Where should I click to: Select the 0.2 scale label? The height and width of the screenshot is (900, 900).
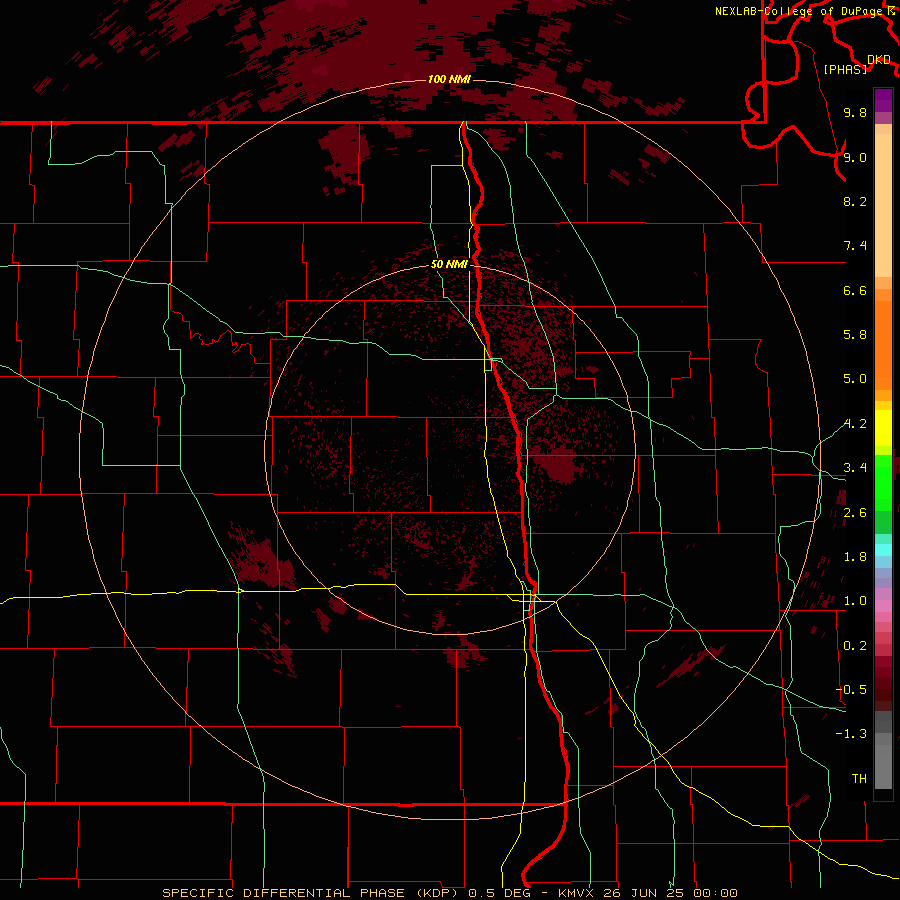click(855, 646)
